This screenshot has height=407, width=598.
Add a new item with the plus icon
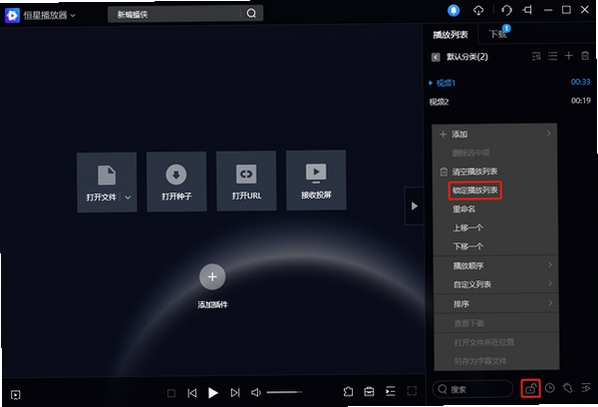point(569,56)
